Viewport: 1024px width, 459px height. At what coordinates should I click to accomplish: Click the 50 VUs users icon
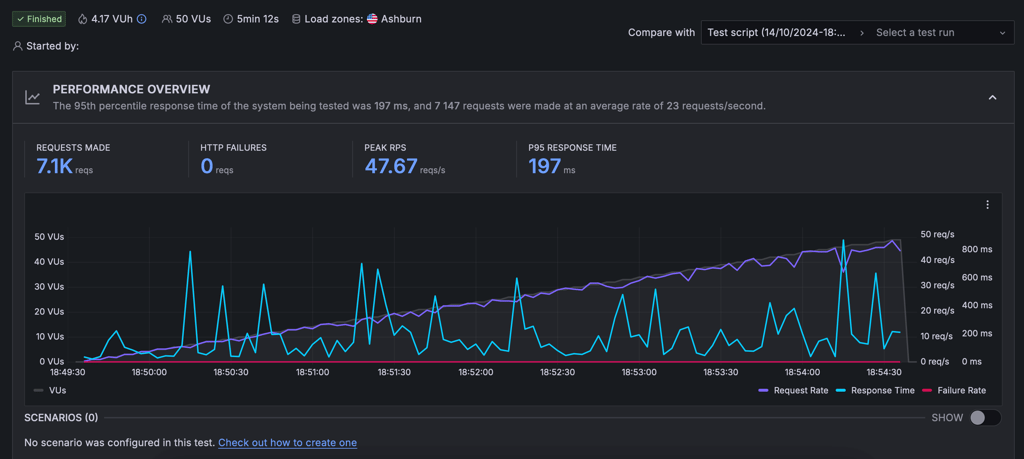click(167, 19)
